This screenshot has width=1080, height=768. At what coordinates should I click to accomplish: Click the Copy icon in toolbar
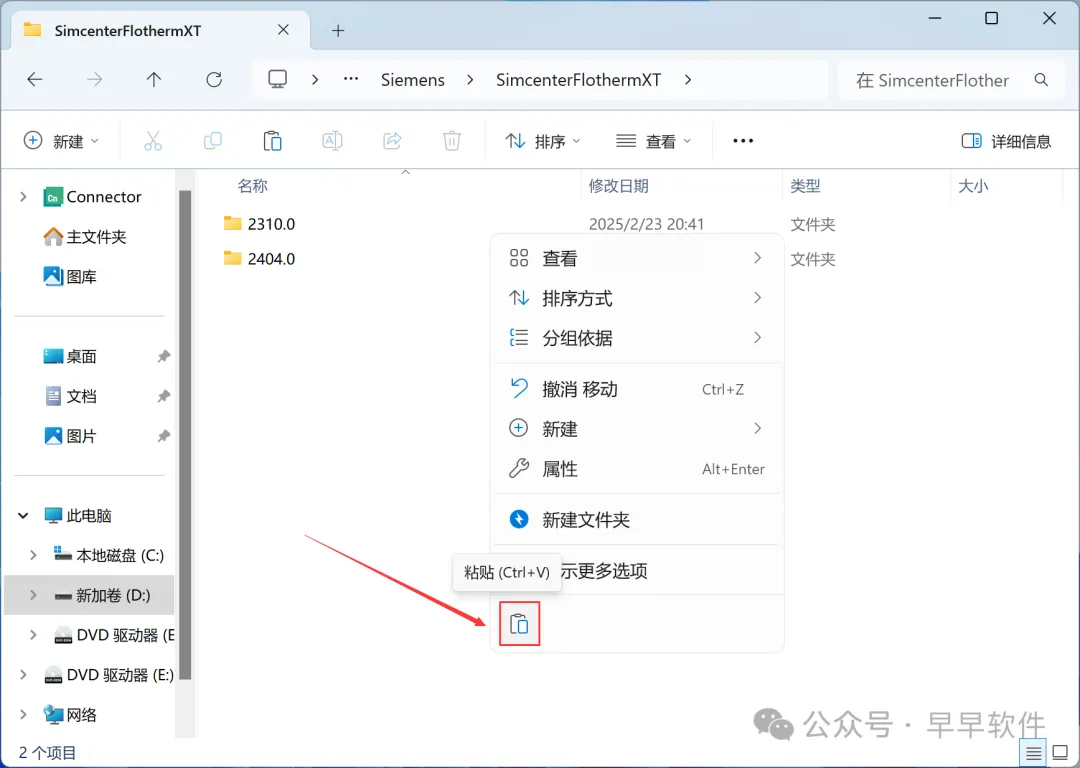[x=213, y=141]
